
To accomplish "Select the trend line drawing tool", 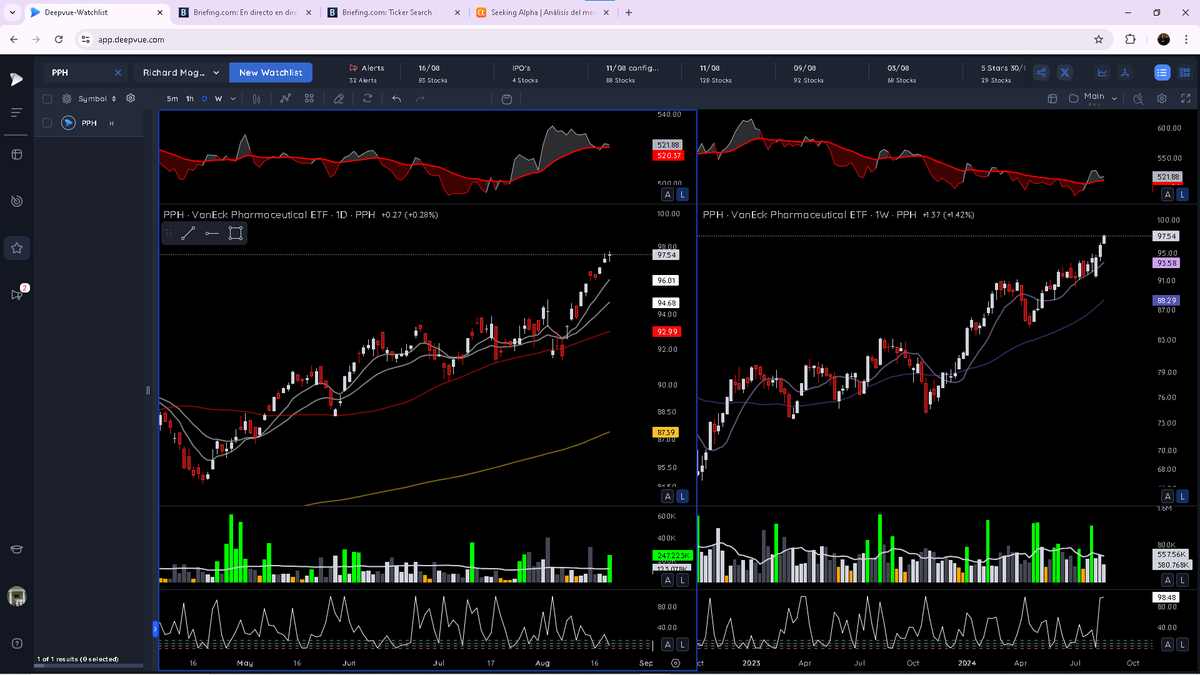I will point(188,233).
